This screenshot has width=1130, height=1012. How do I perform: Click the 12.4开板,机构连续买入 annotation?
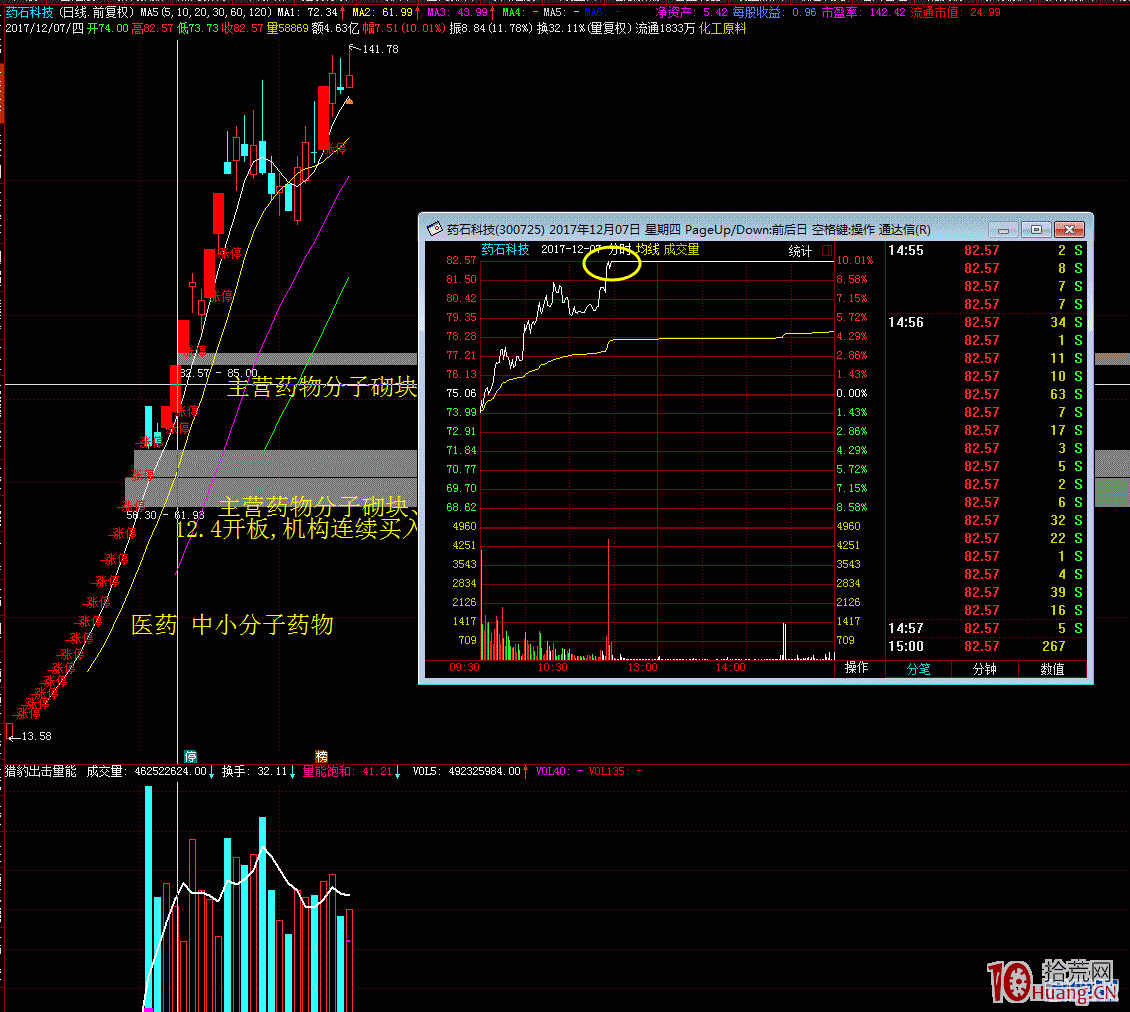(296, 528)
